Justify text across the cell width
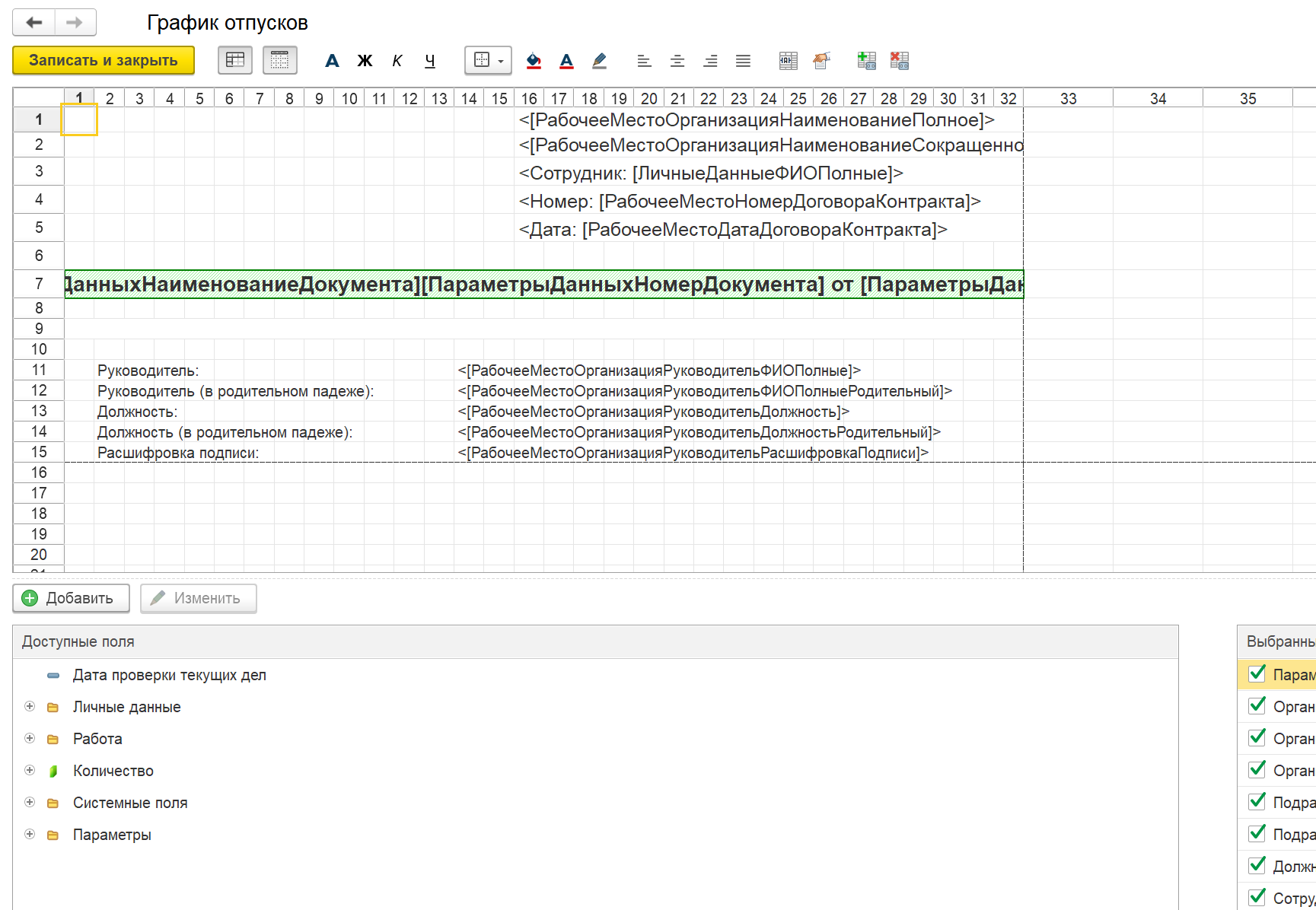 (743, 61)
